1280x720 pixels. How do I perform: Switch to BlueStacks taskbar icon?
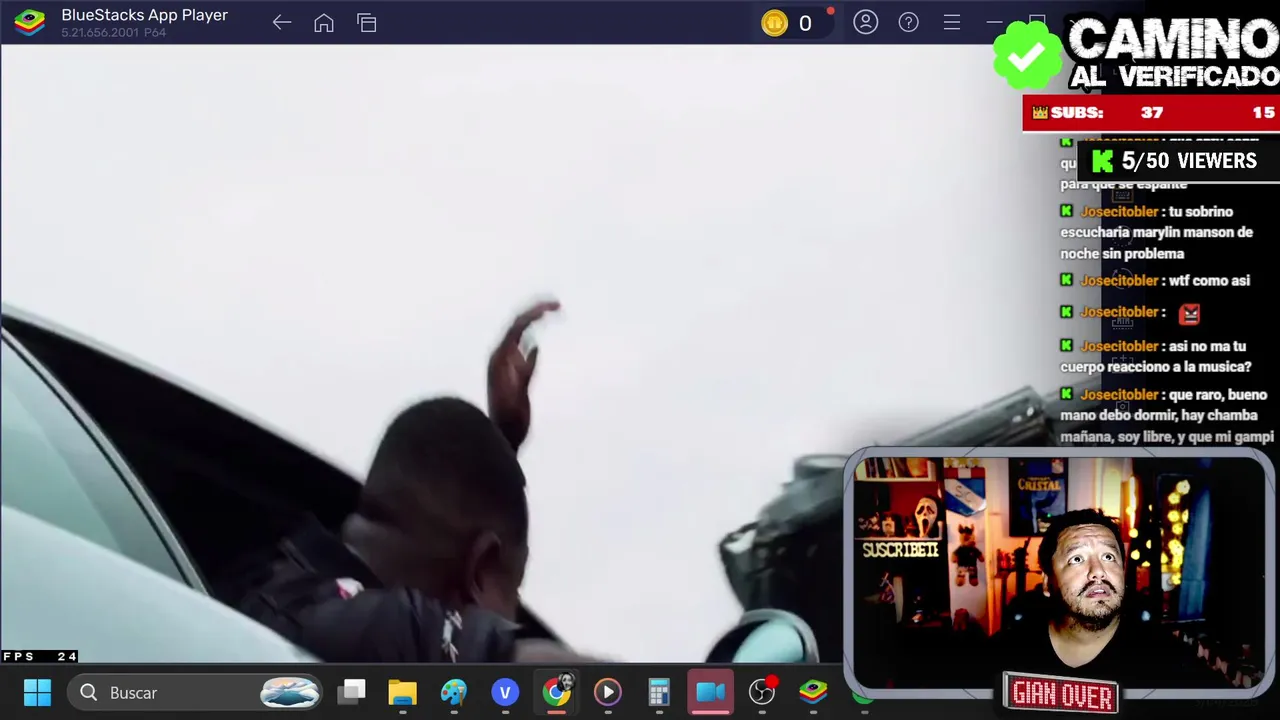813,692
